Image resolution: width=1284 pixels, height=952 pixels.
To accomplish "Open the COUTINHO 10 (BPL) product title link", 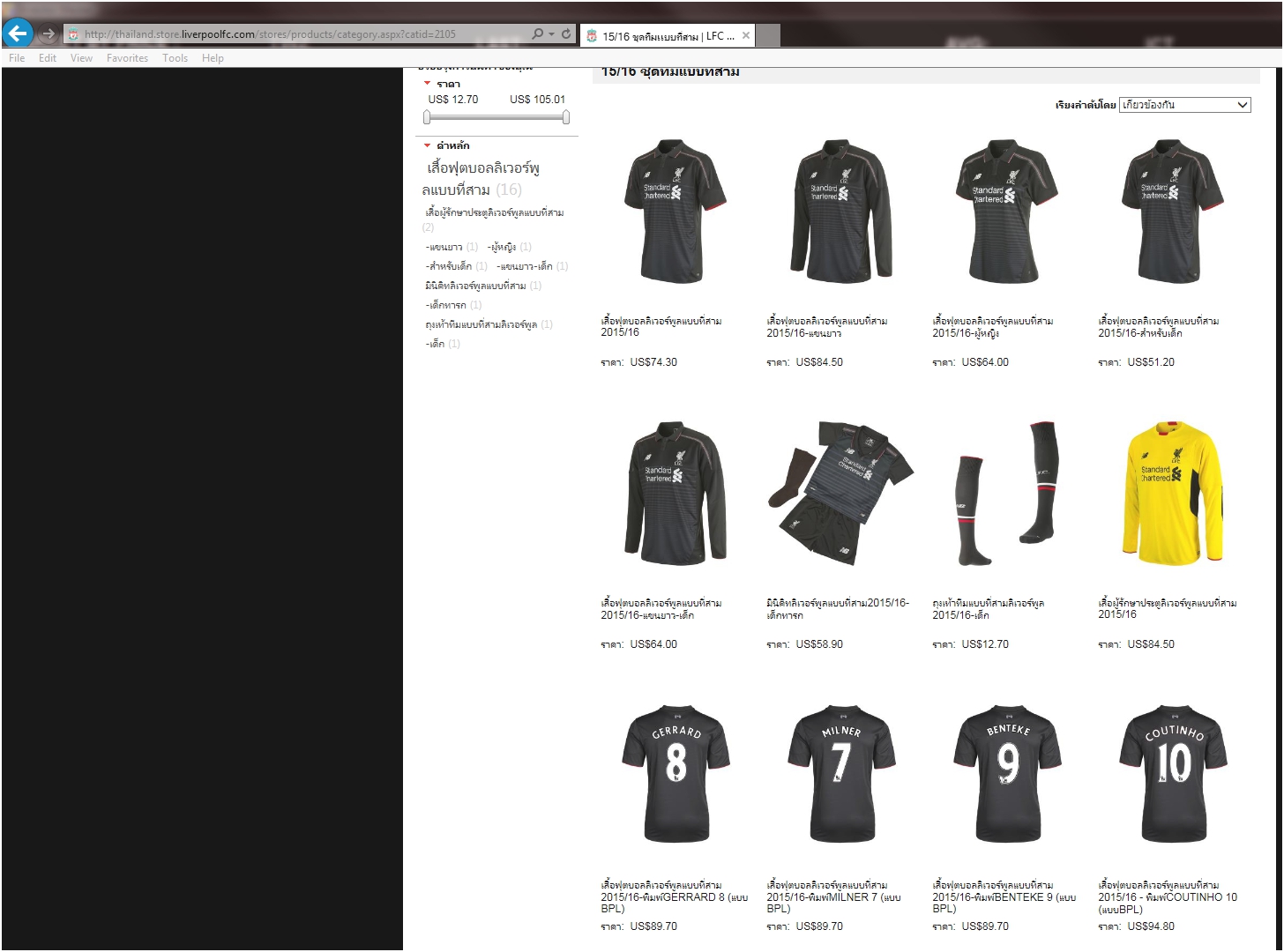I will tap(1168, 896).
